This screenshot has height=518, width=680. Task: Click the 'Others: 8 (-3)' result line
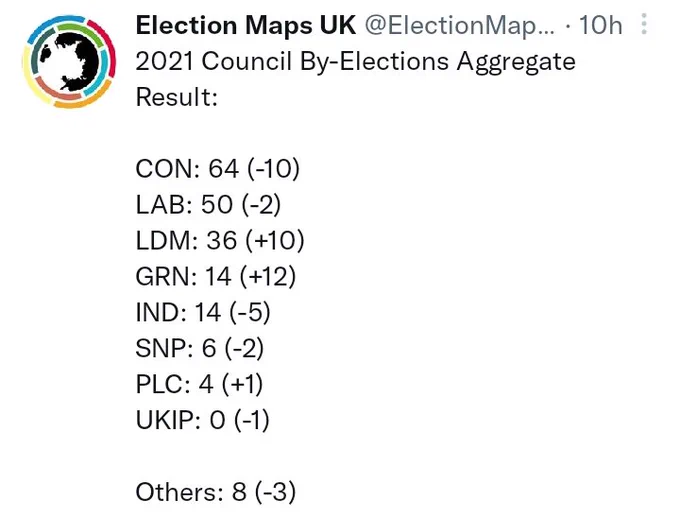(216, 492)
